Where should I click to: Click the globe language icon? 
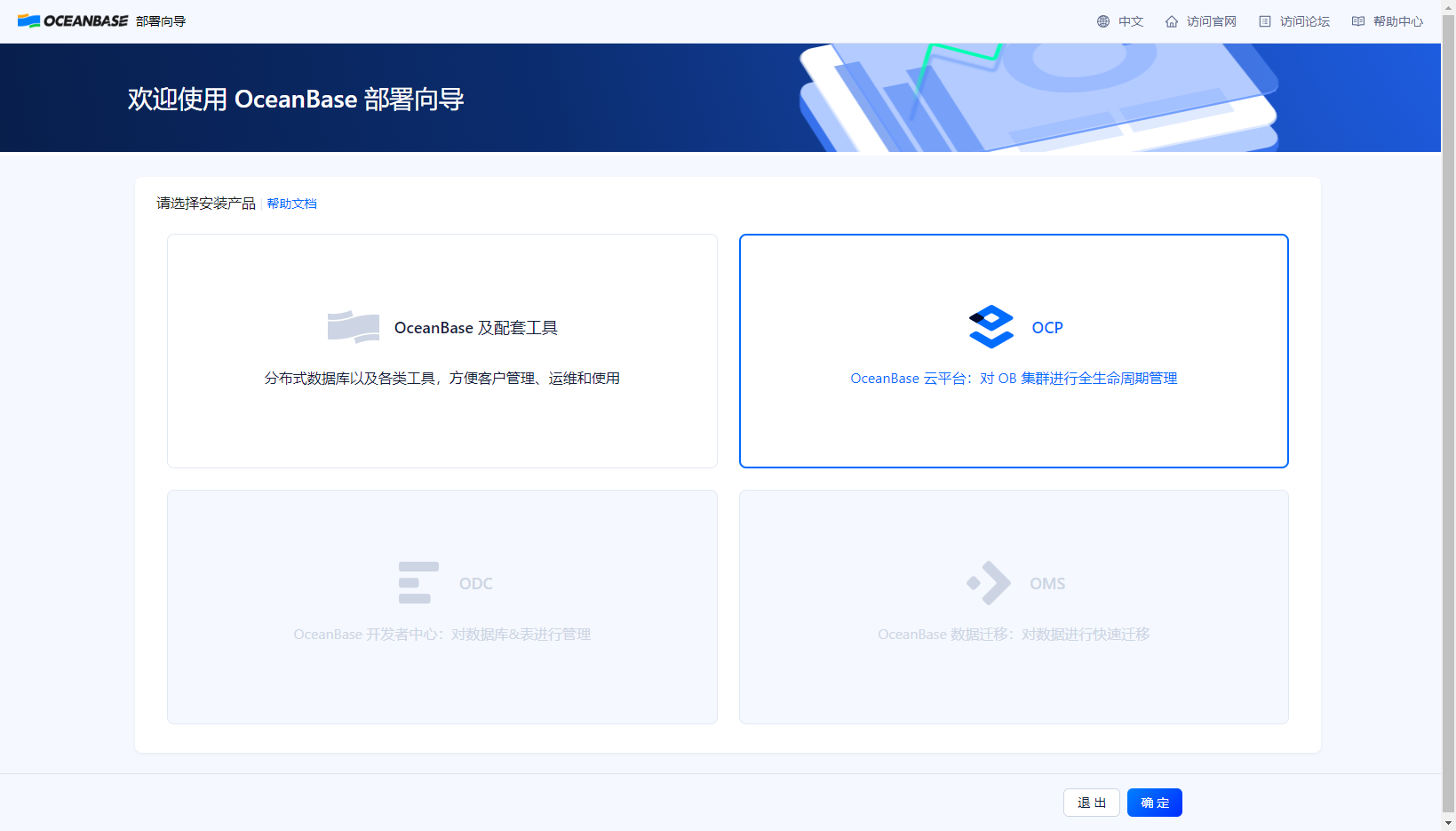click(x=1103, y=21)
